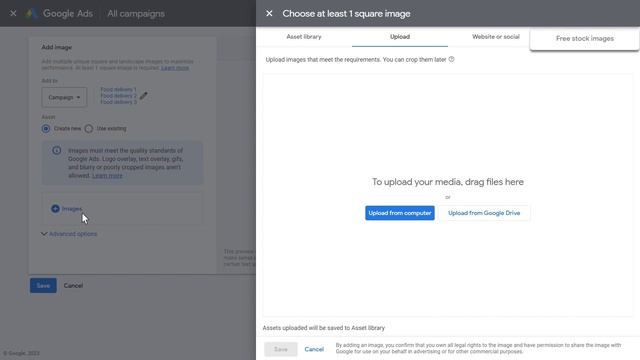Open help icon next to upload requirements
The width and height of the screenshot is (640, 360).
[x=451, y=59]
